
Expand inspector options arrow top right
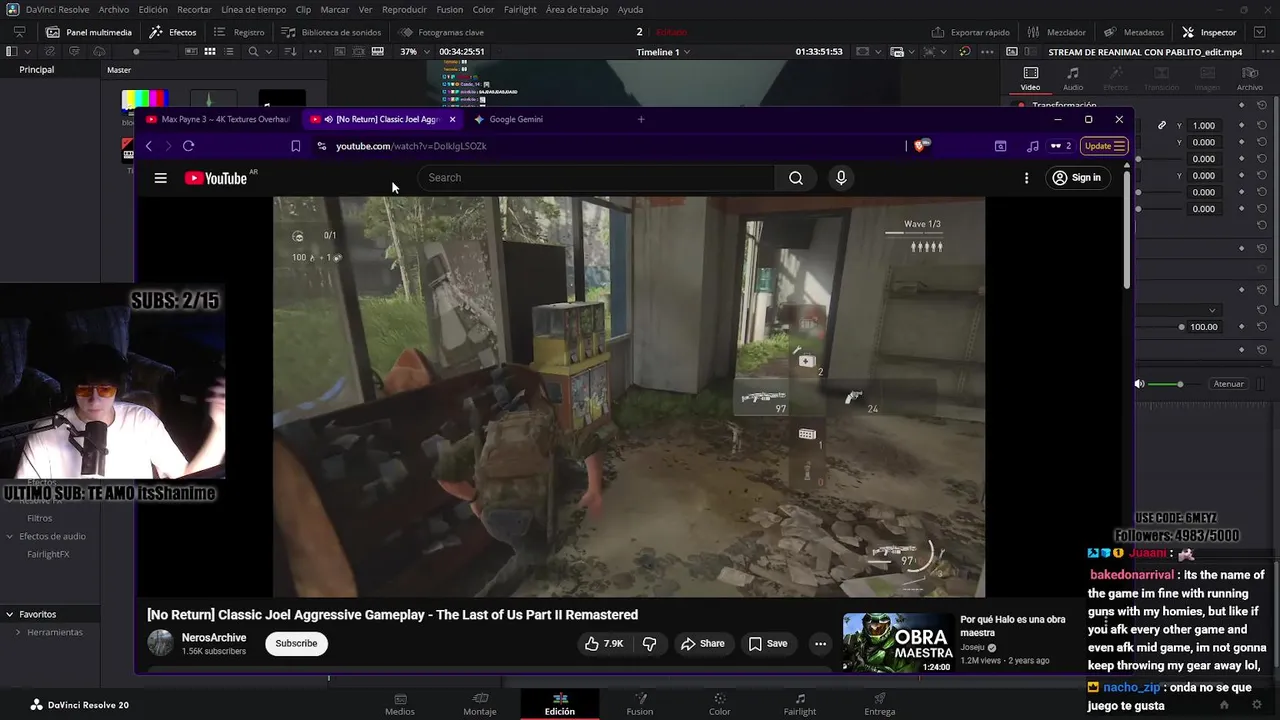pos(1261,32)
